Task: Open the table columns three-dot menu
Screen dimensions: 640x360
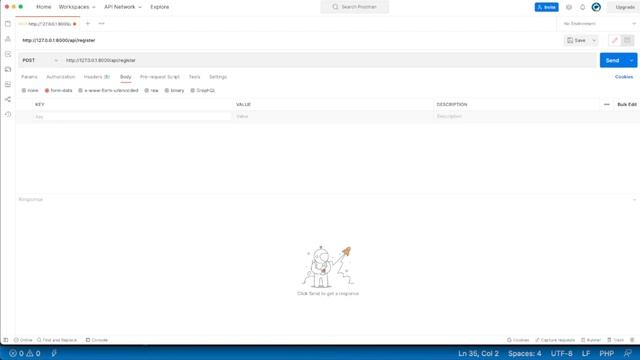Action: point(607,104)
